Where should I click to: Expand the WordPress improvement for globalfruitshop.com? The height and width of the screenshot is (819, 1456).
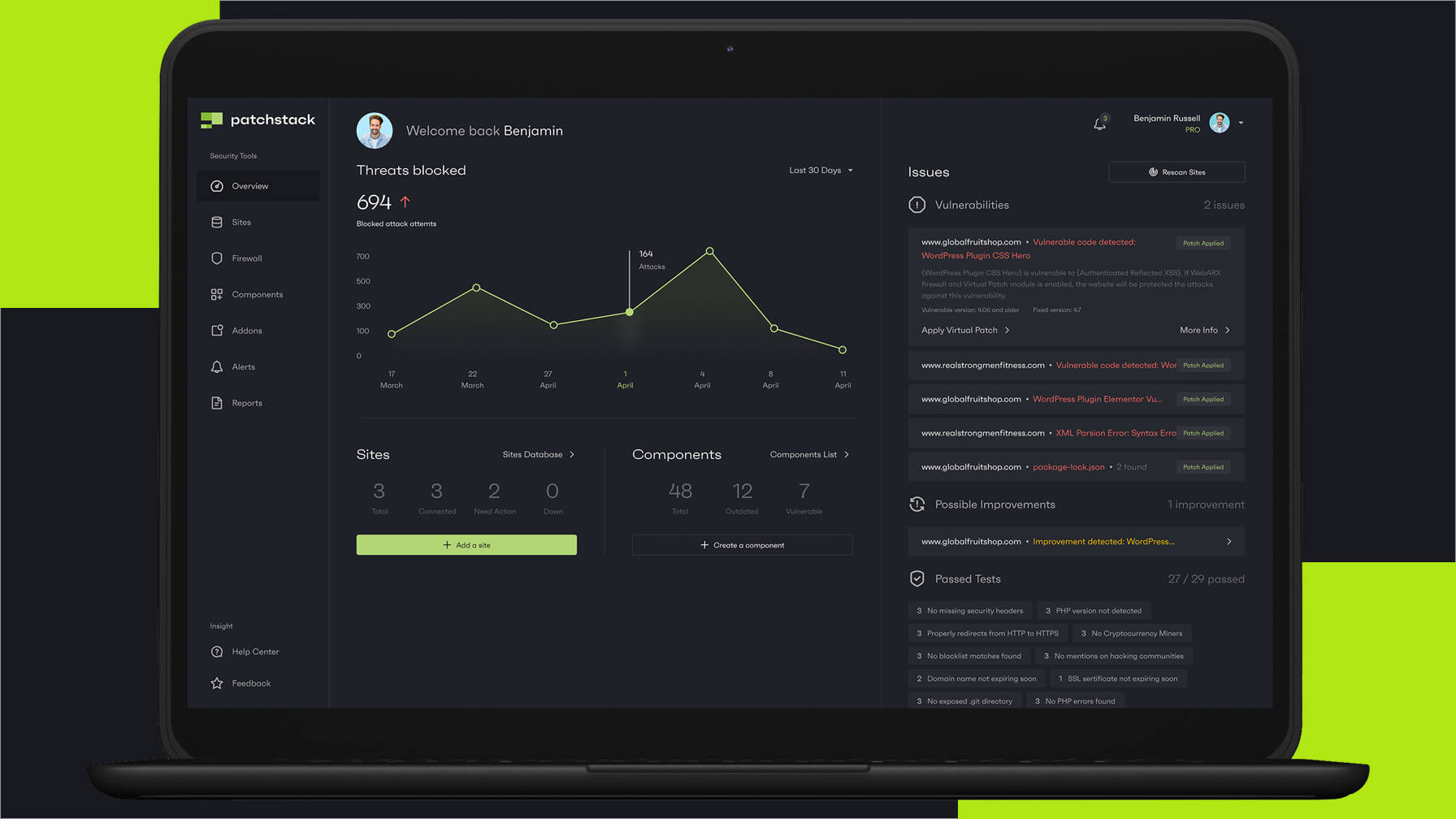click(1228, 541)
